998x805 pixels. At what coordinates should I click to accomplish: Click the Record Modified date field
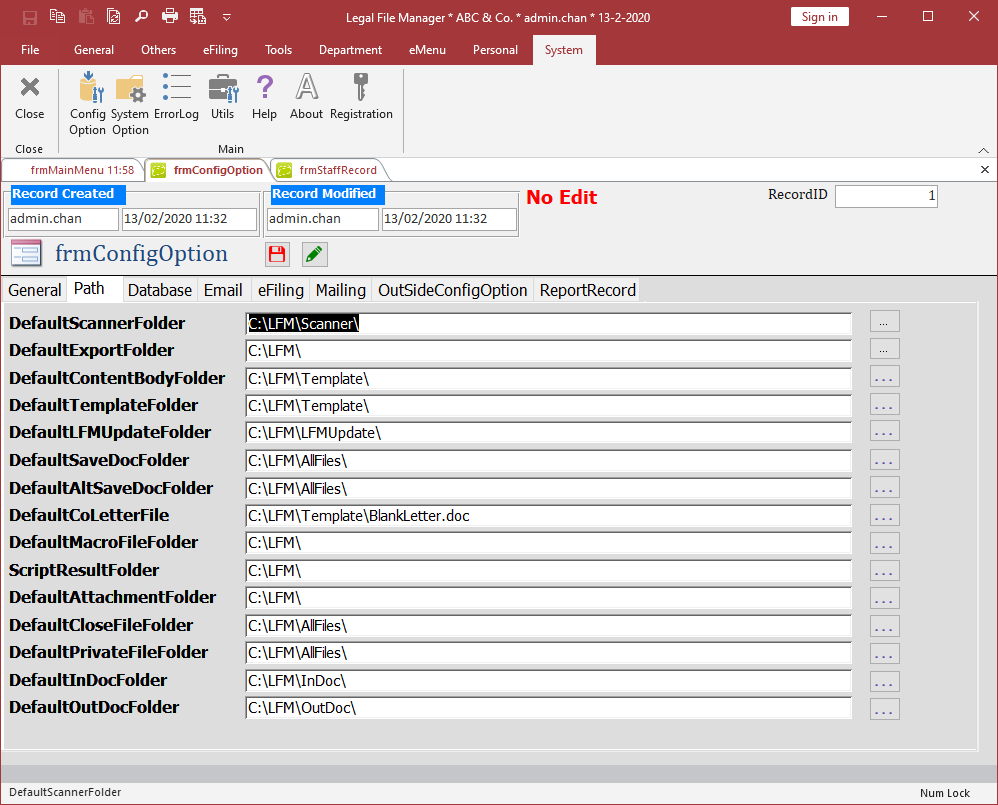pyautogui.click(x=449, y=219)
